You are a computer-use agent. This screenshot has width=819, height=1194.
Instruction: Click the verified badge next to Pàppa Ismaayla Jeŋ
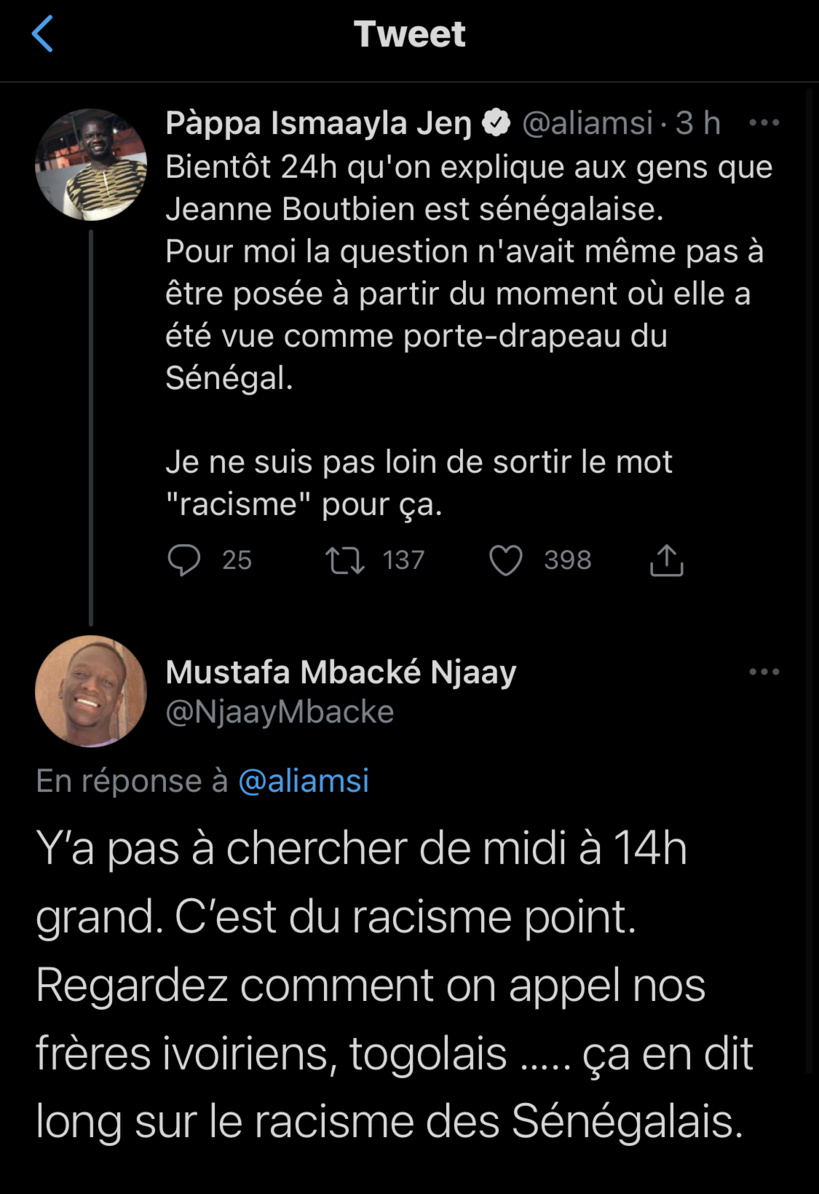click(x=494, y=121)
